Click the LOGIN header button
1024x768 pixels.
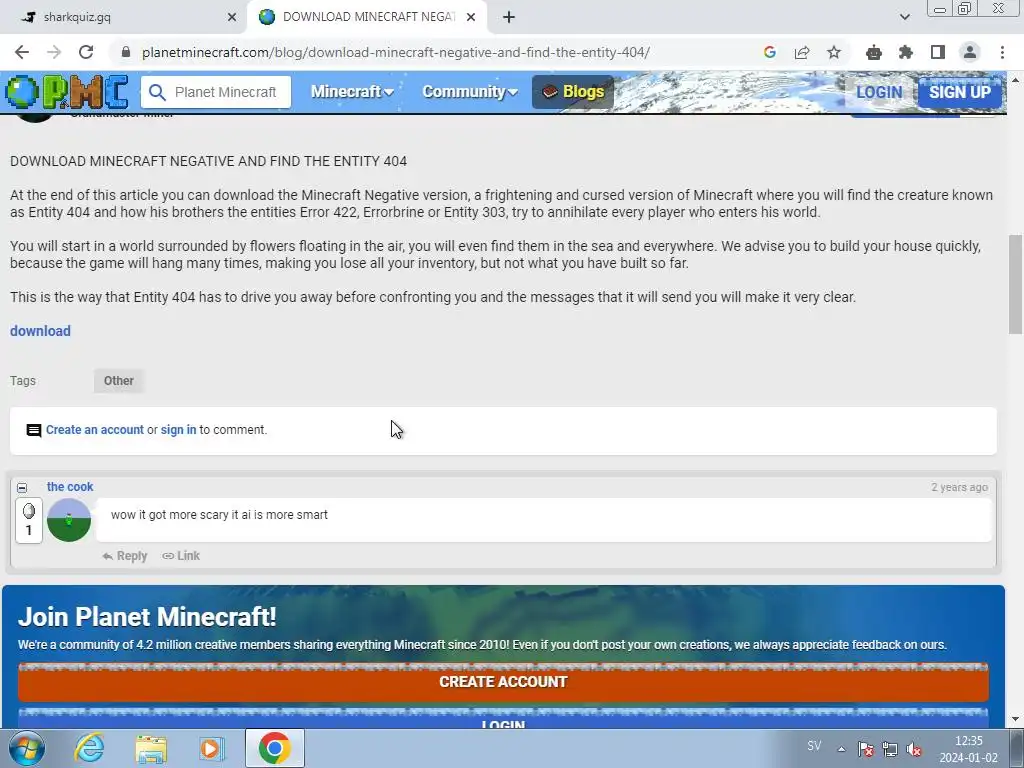click(x=879, y=92)
